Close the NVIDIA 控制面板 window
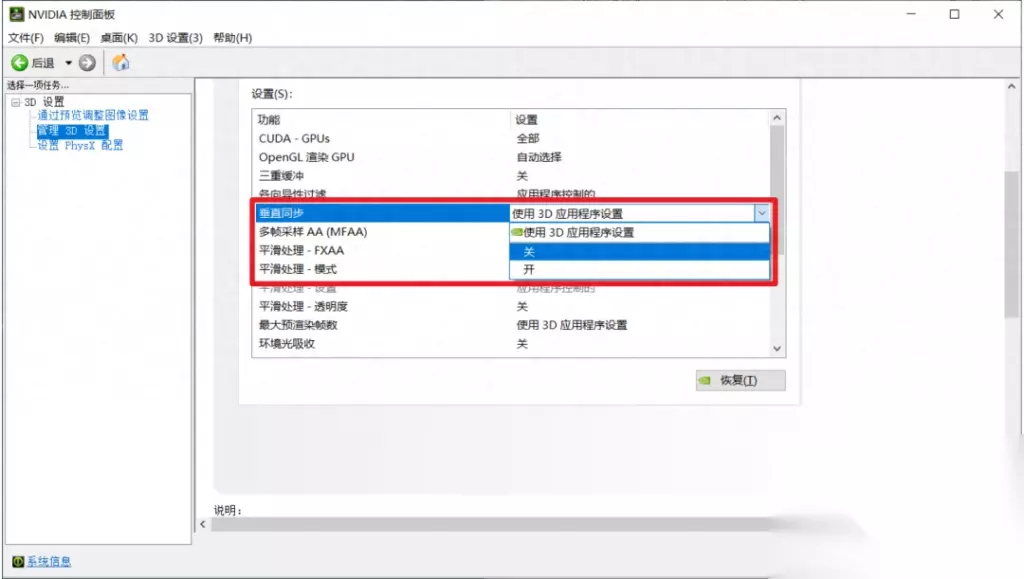Screen dimensions: 1024x579 coord(999,14)
